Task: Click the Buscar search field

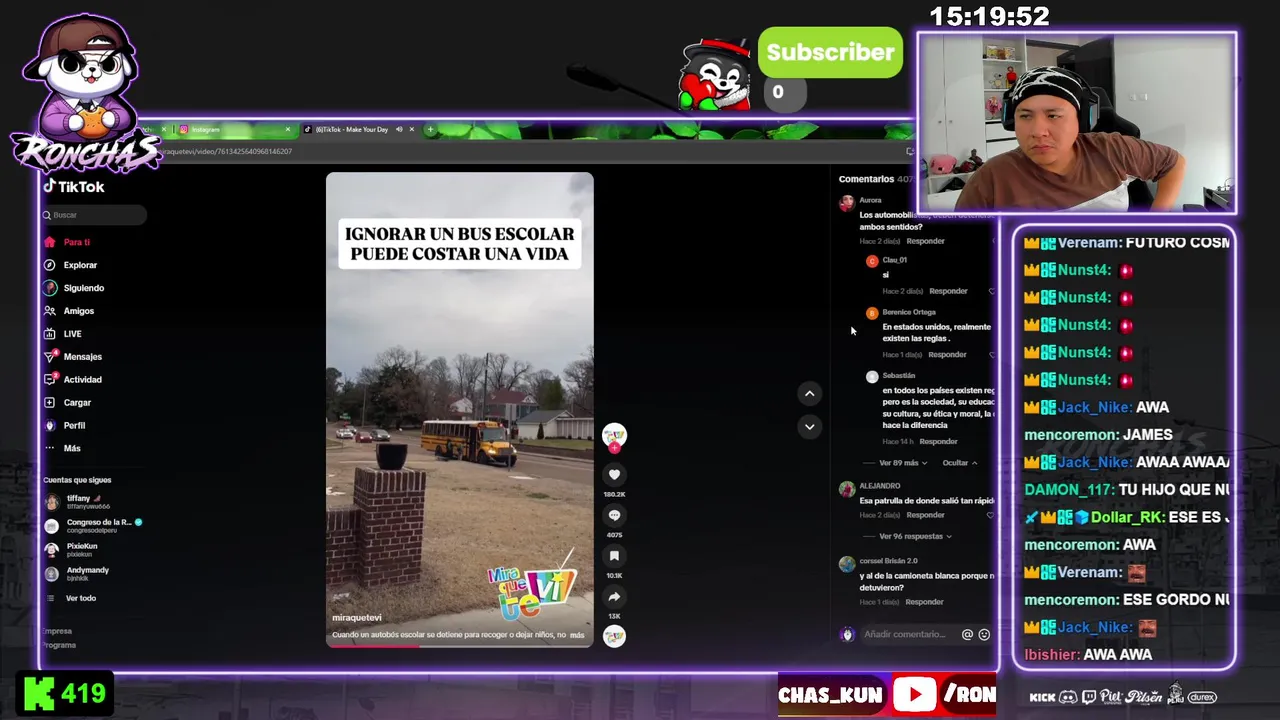Action: [93, 215]
